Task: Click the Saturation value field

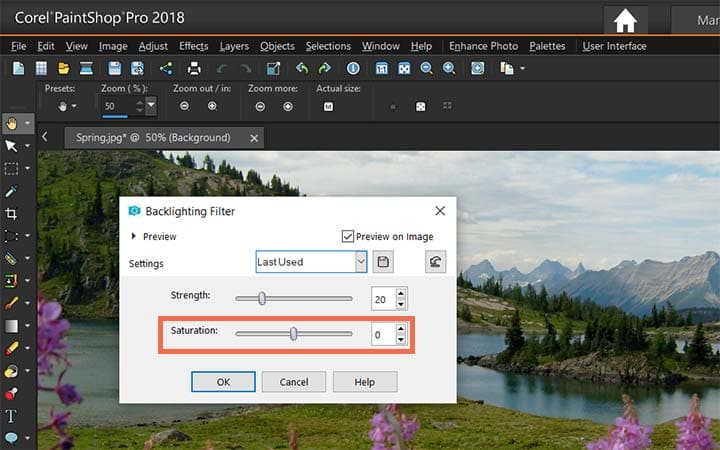Action: pyautogui.click(x=383, y=335)
